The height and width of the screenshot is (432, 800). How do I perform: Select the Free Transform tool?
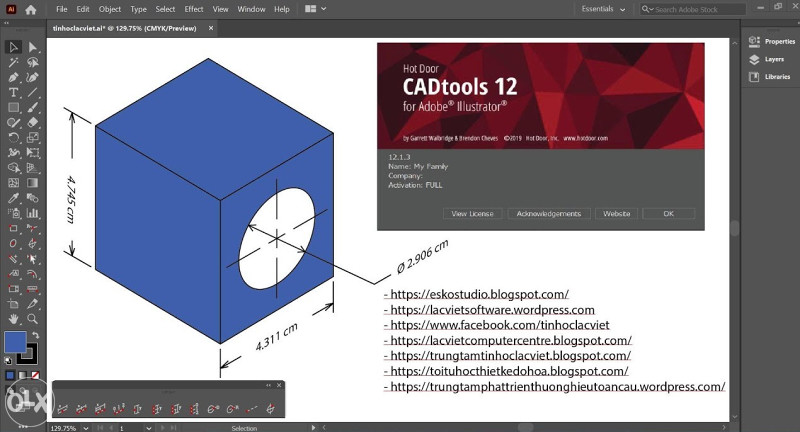pyautogui.click(x=33, y=153)
